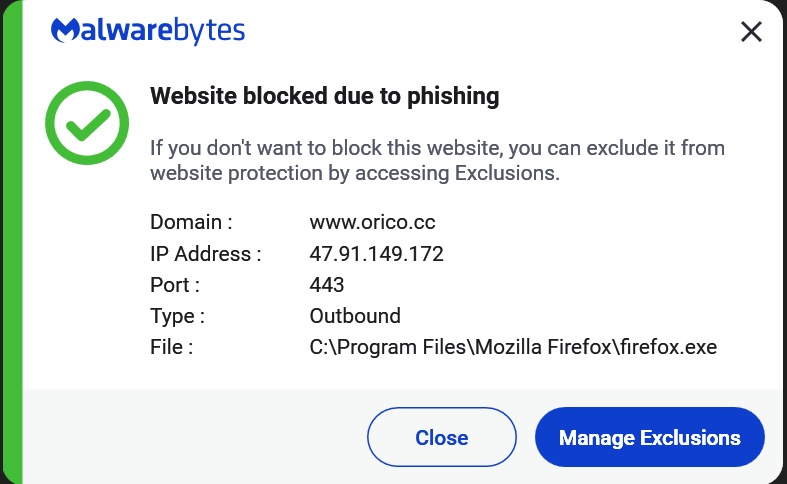The image size is (787, 484).
Task: Click the word 'Exclusions.' in the description
Action: coord(507,173)
